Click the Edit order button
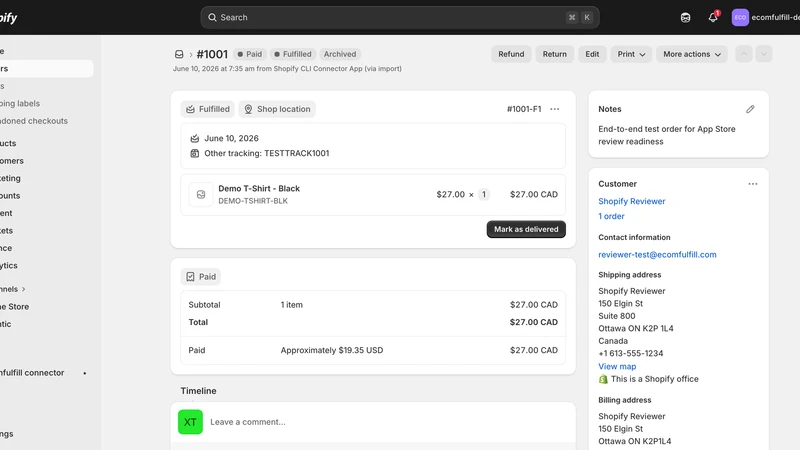800x450 pixels. [x=592, y=54]
